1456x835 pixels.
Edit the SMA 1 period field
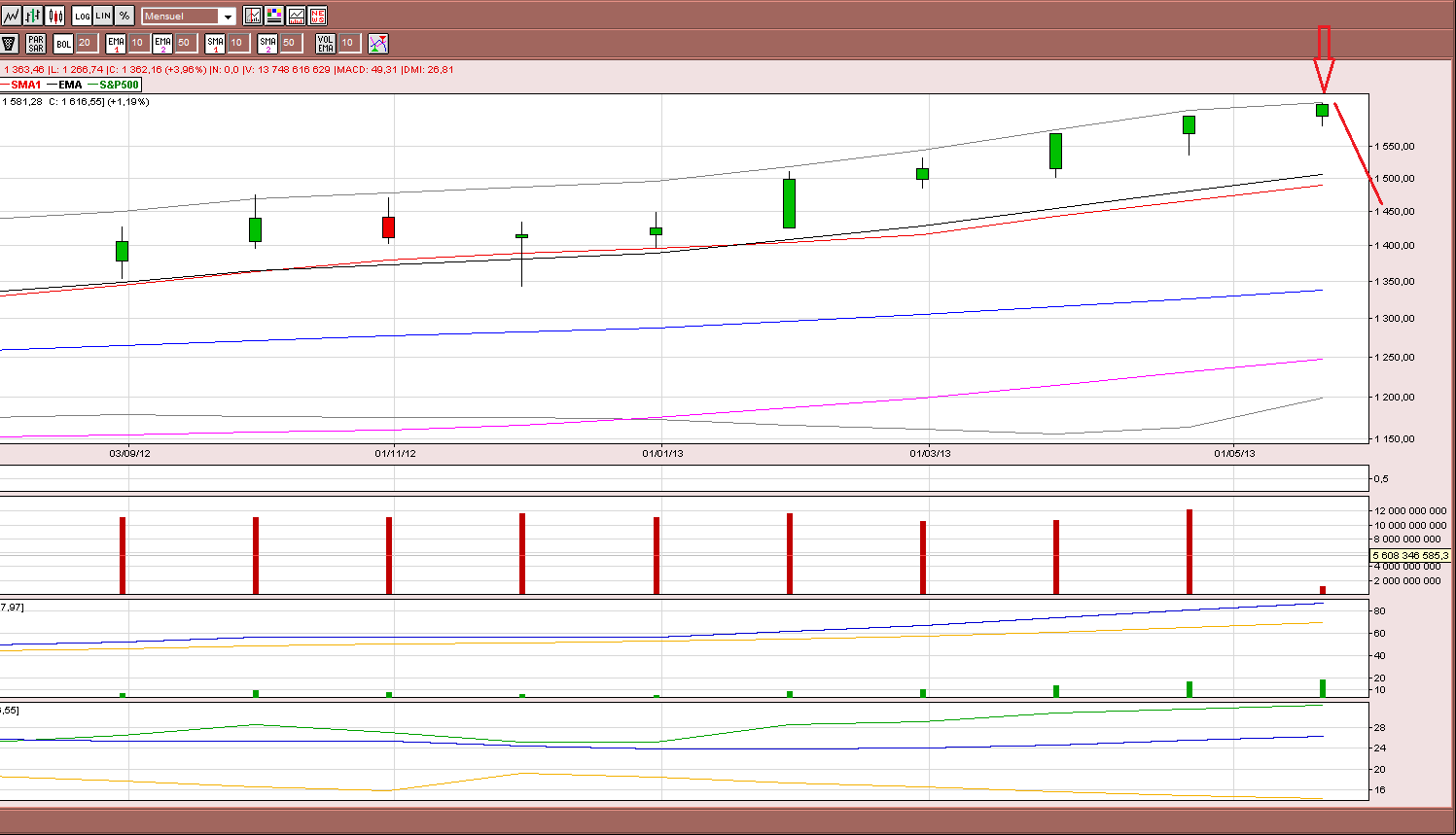pos(238,43)
